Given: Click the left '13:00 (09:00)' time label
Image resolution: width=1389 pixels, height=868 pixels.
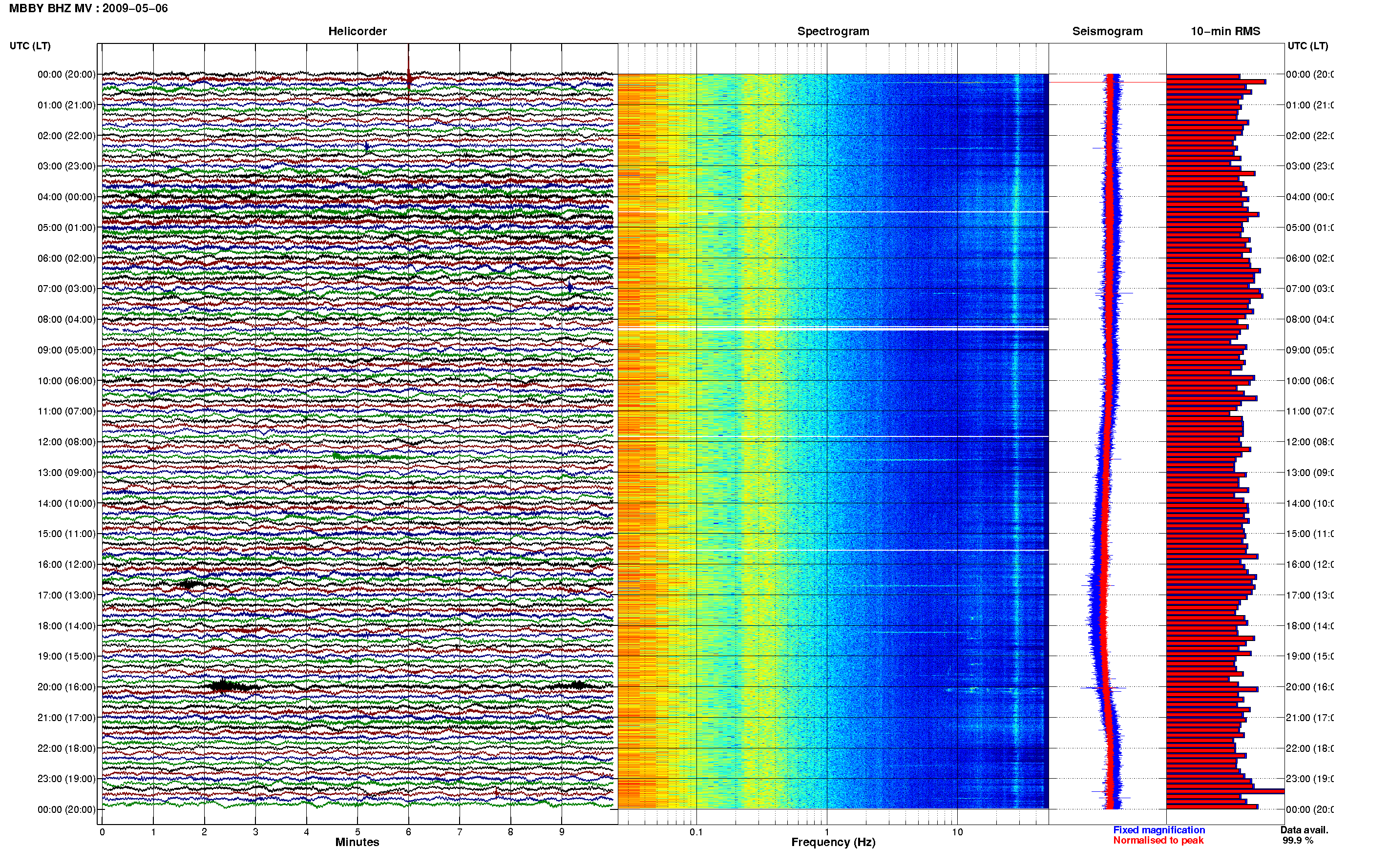Looking at the screenshot, I should coord(66,473).
